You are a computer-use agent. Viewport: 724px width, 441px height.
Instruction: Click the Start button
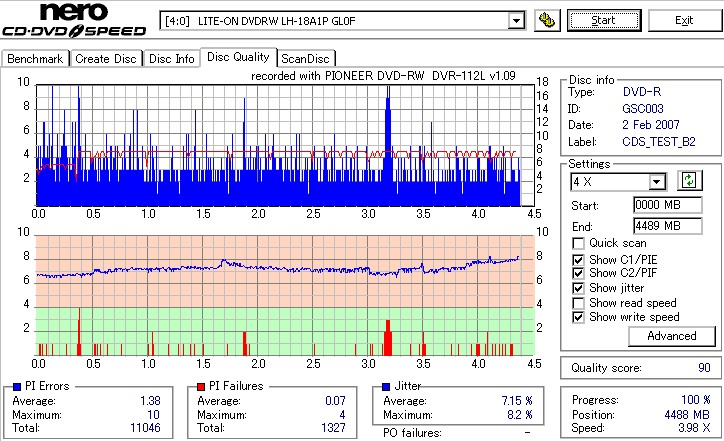point(604,21)
